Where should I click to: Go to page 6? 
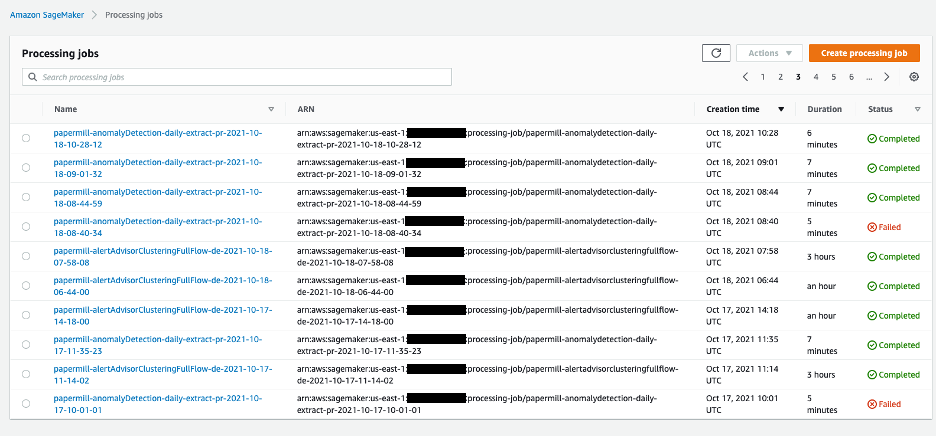tap(852, 76)
